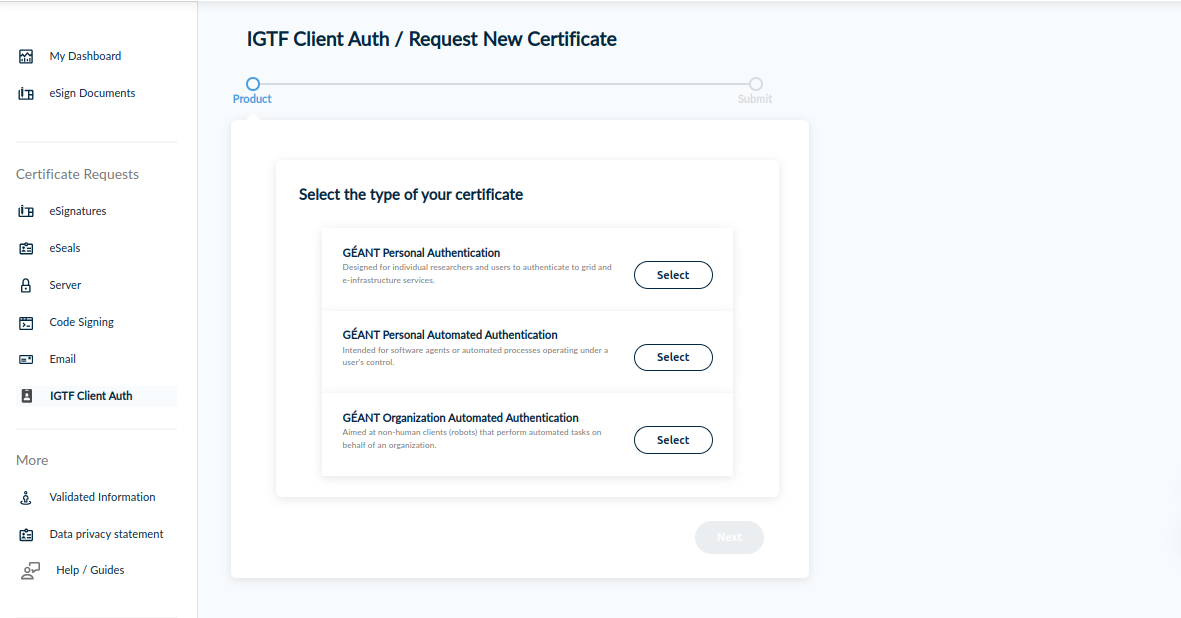Click the Code Signing terminal icon

coord(27,323)
